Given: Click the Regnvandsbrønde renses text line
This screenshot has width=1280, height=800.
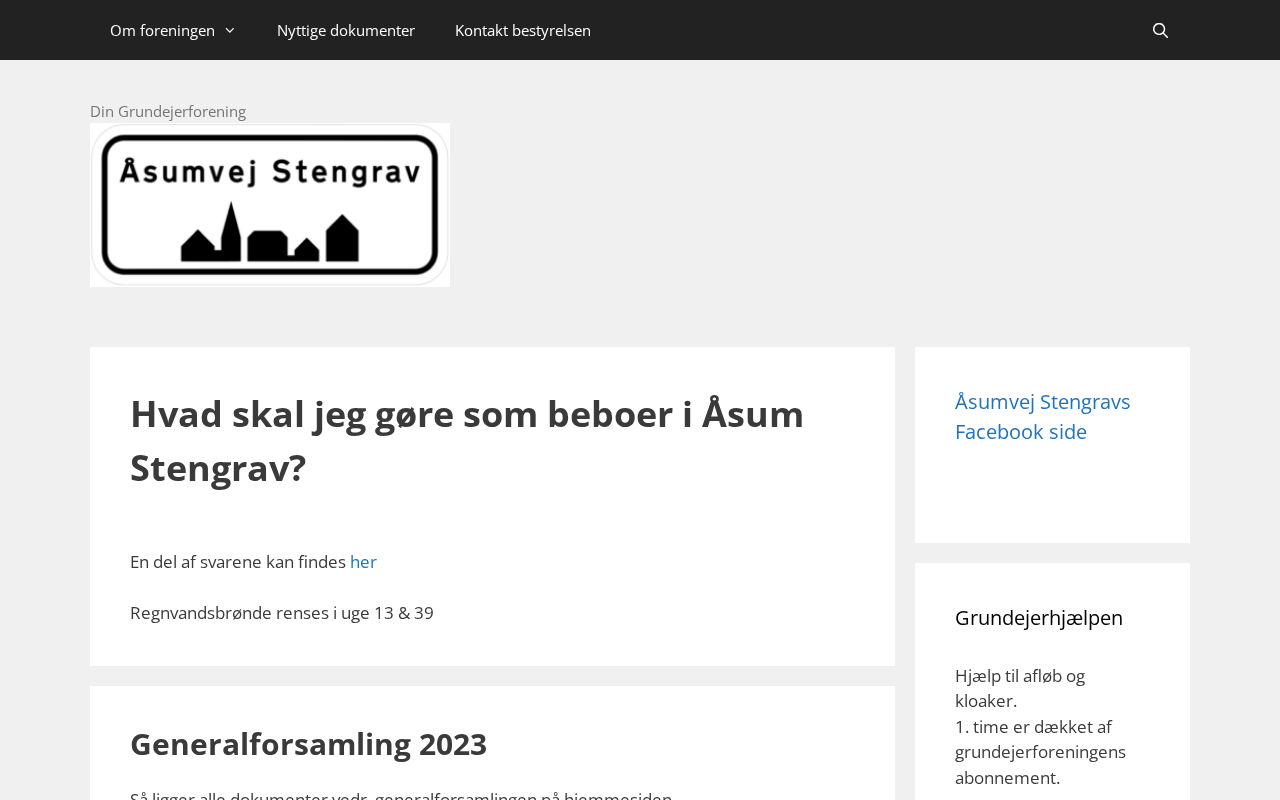Looking at the screenshot, I should pyautogui.click(x=282, y=613).
